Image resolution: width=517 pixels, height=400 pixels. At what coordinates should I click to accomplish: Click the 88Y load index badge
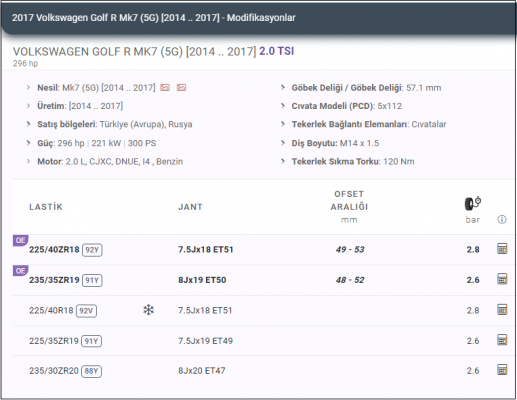(x=92, y=371)
